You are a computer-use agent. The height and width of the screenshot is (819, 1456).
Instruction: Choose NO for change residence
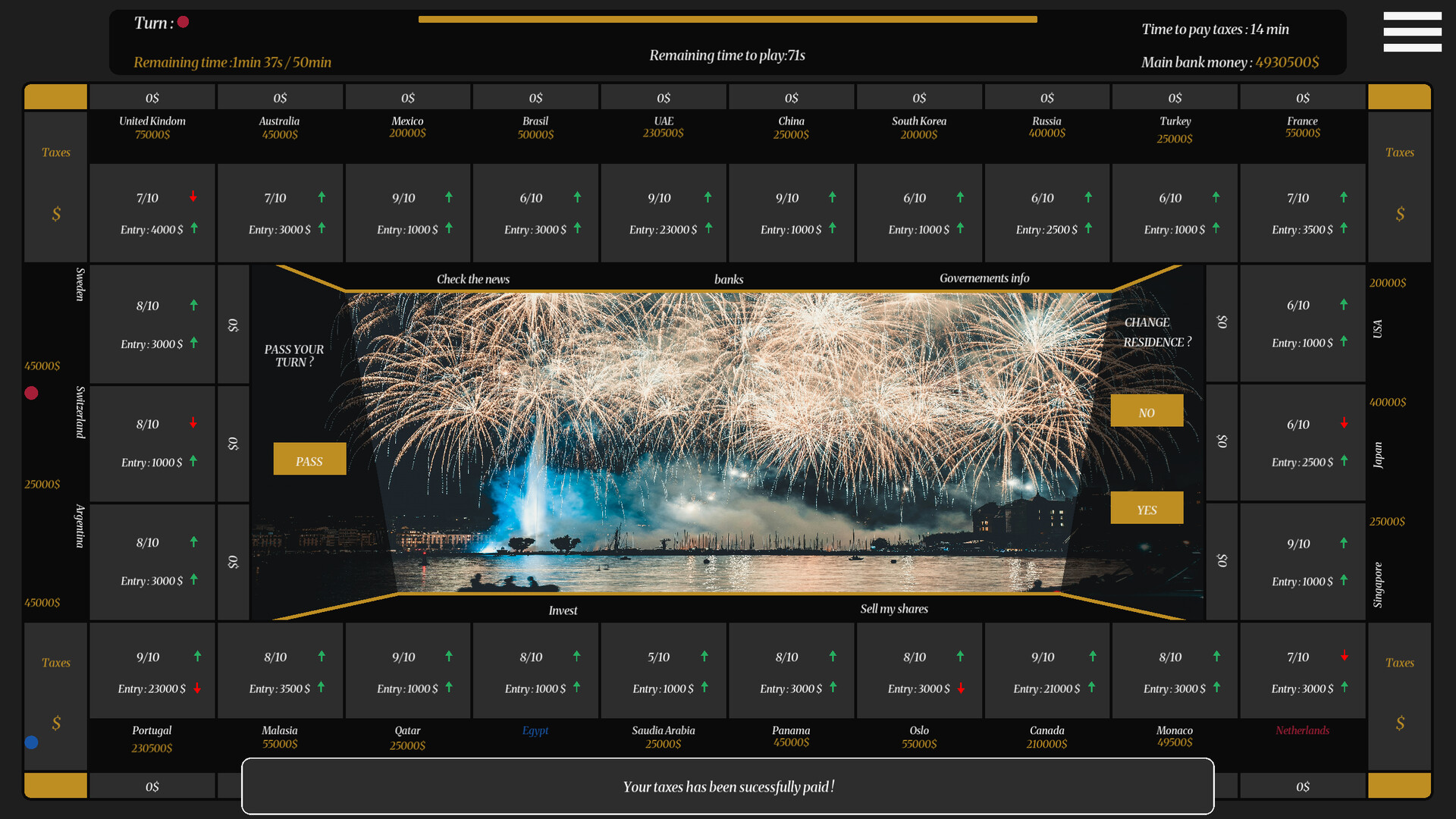(x=1146, y=411)
